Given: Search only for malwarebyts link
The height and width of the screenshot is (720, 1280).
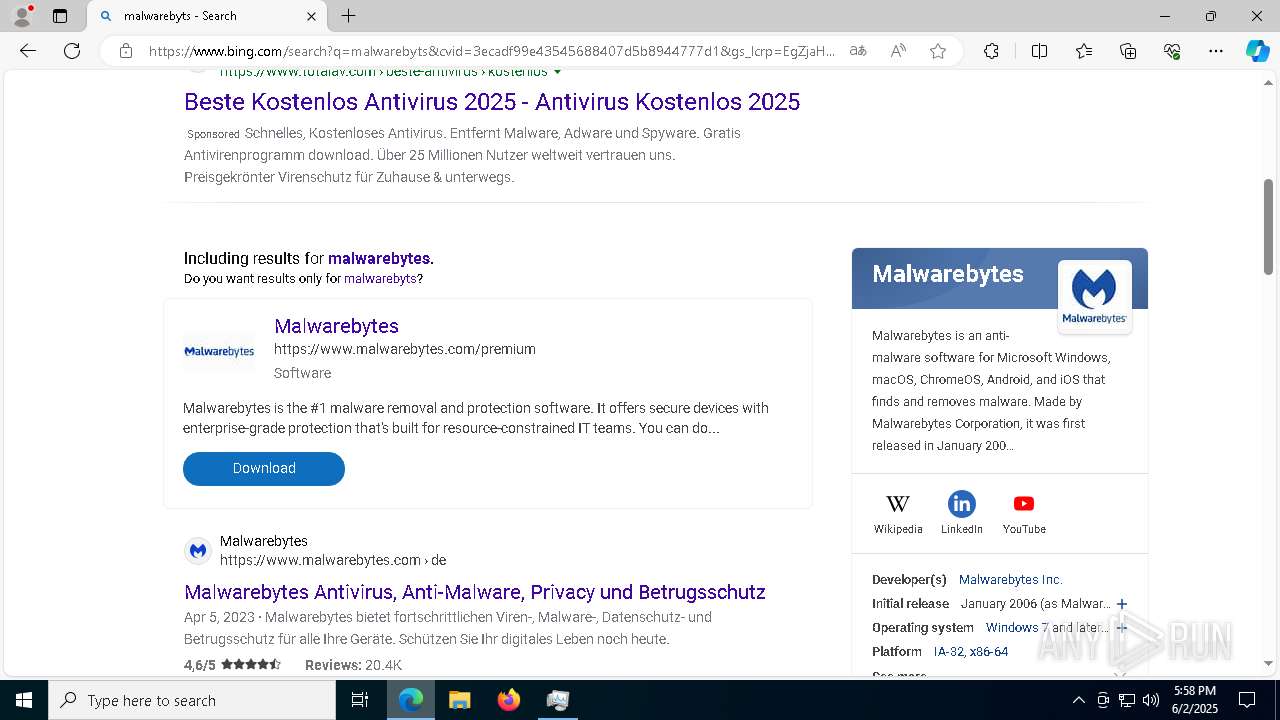Looking at the screenshot, I should 380,279.
